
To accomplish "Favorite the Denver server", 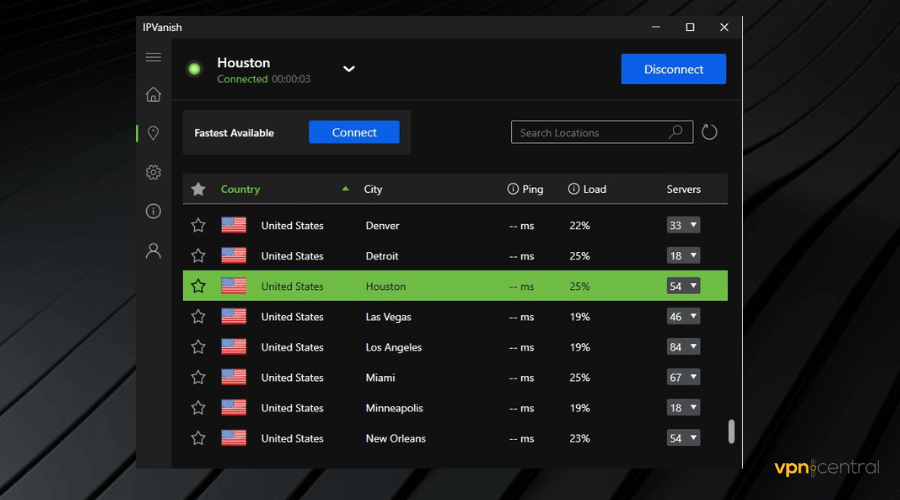I will 198,225.
